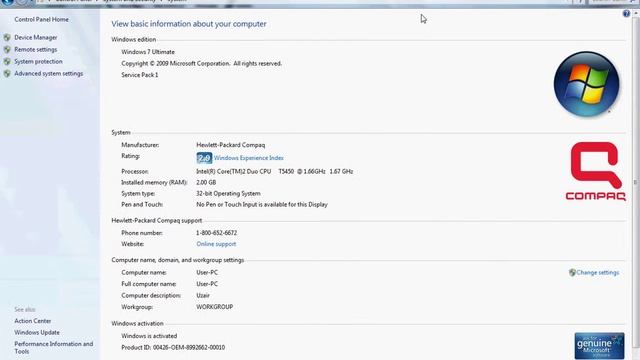
Task: Open the Windows Experience Index link
Action: 249,158
